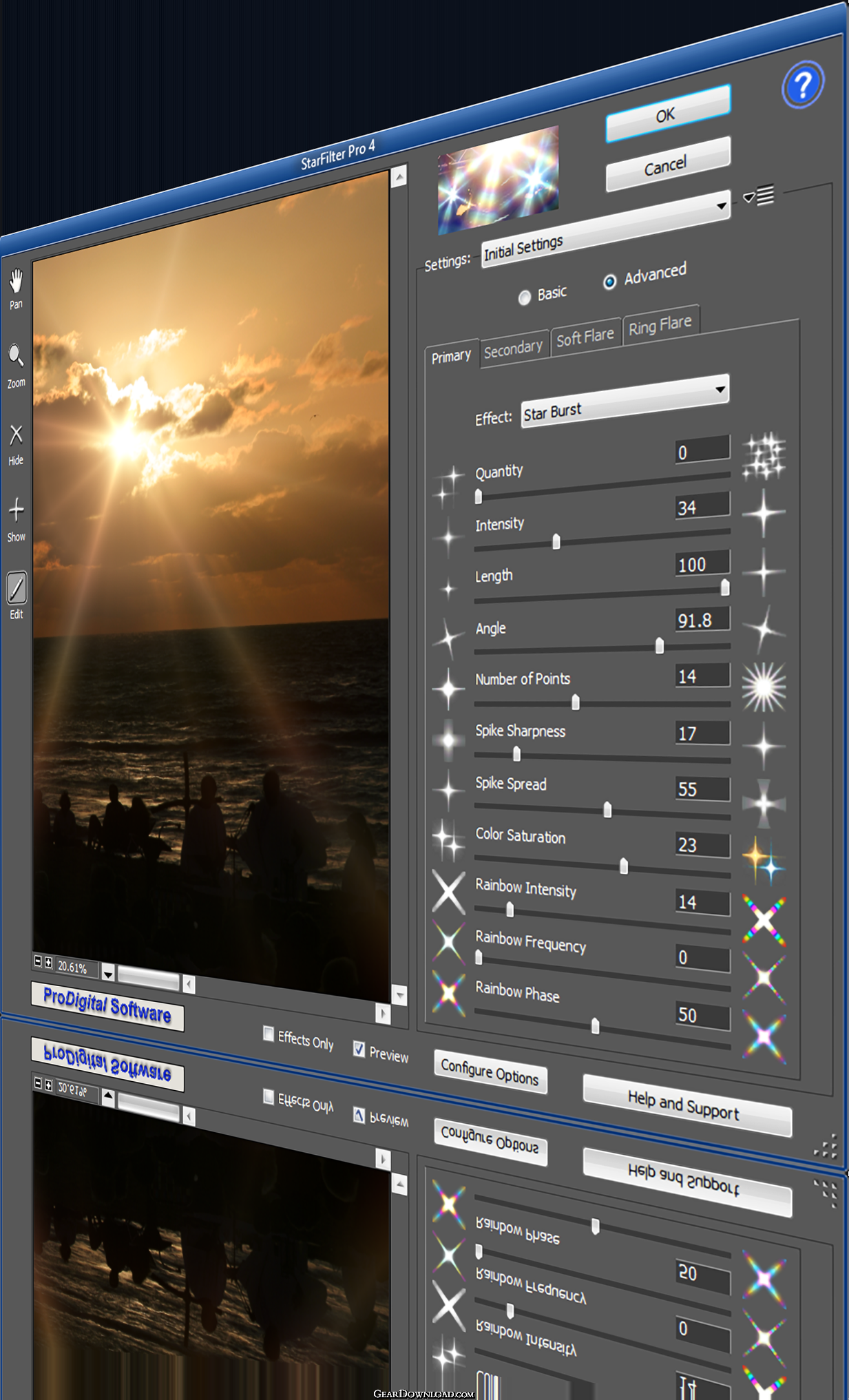
Task: Click the Help and Support button
Action: (686, 1106)
